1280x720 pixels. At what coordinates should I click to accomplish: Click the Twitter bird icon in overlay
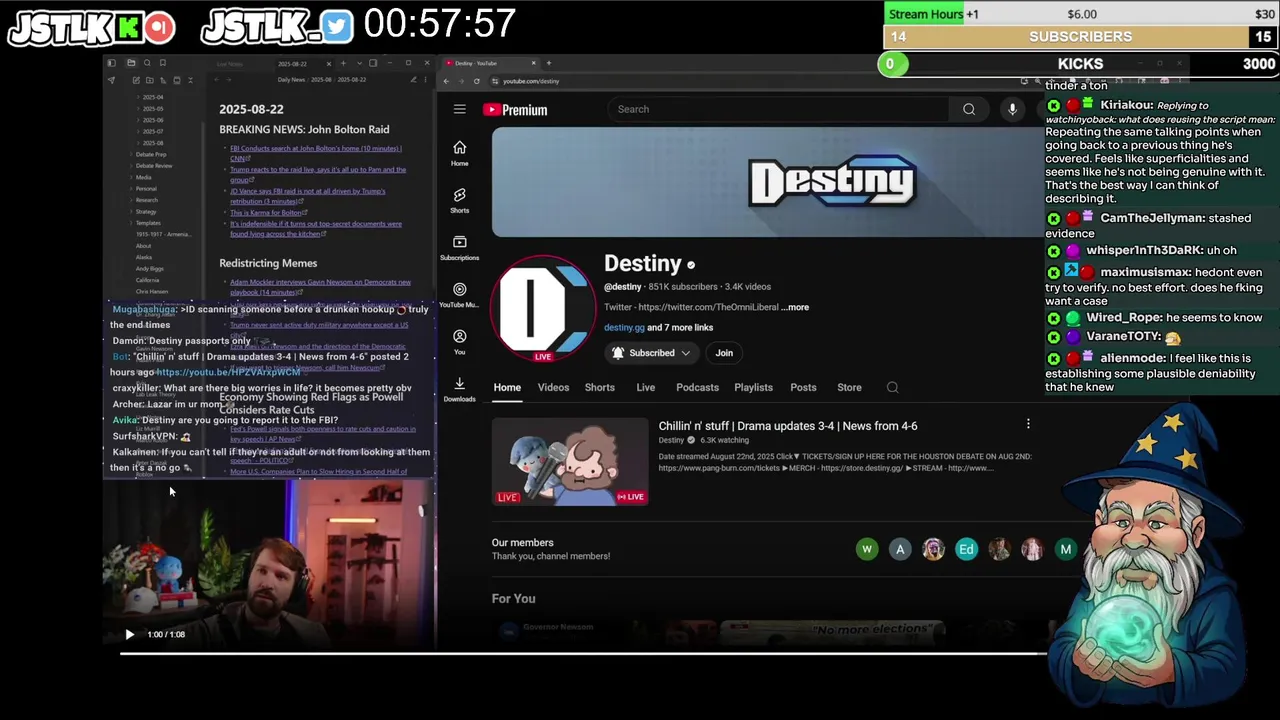(x=337, y=27)
